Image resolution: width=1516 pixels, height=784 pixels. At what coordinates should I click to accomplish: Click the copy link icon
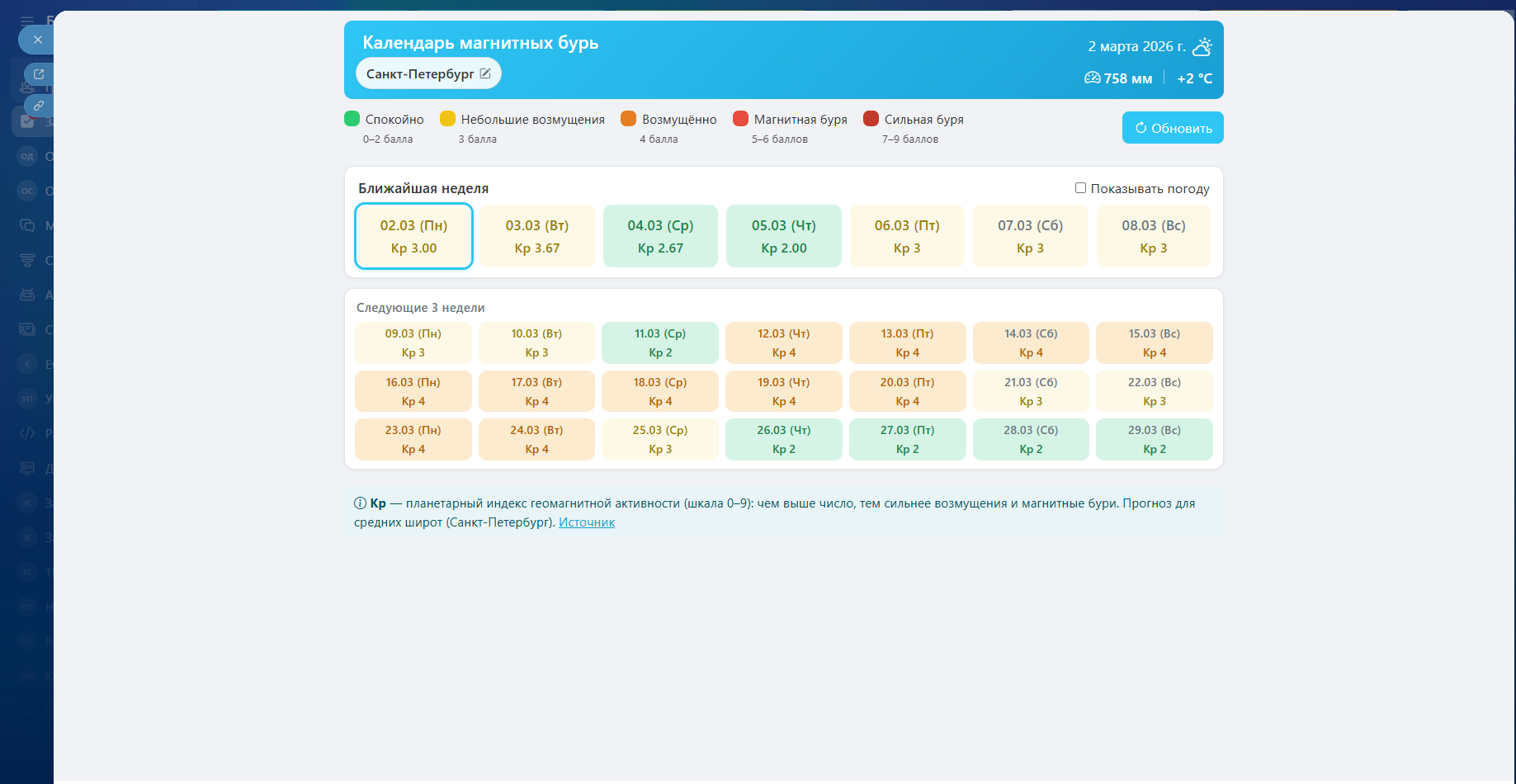tap(38, 106)
